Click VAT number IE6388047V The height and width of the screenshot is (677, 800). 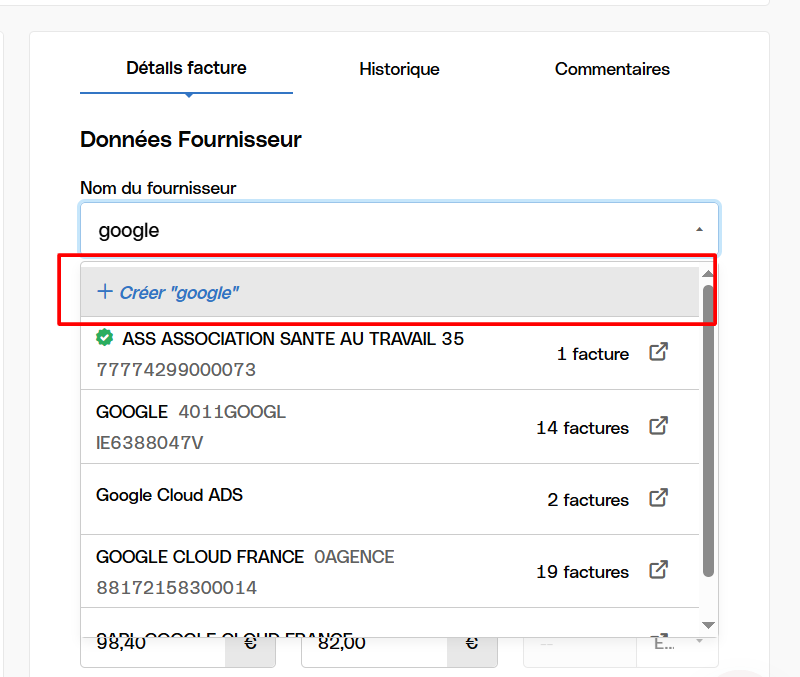coord(149,442)
